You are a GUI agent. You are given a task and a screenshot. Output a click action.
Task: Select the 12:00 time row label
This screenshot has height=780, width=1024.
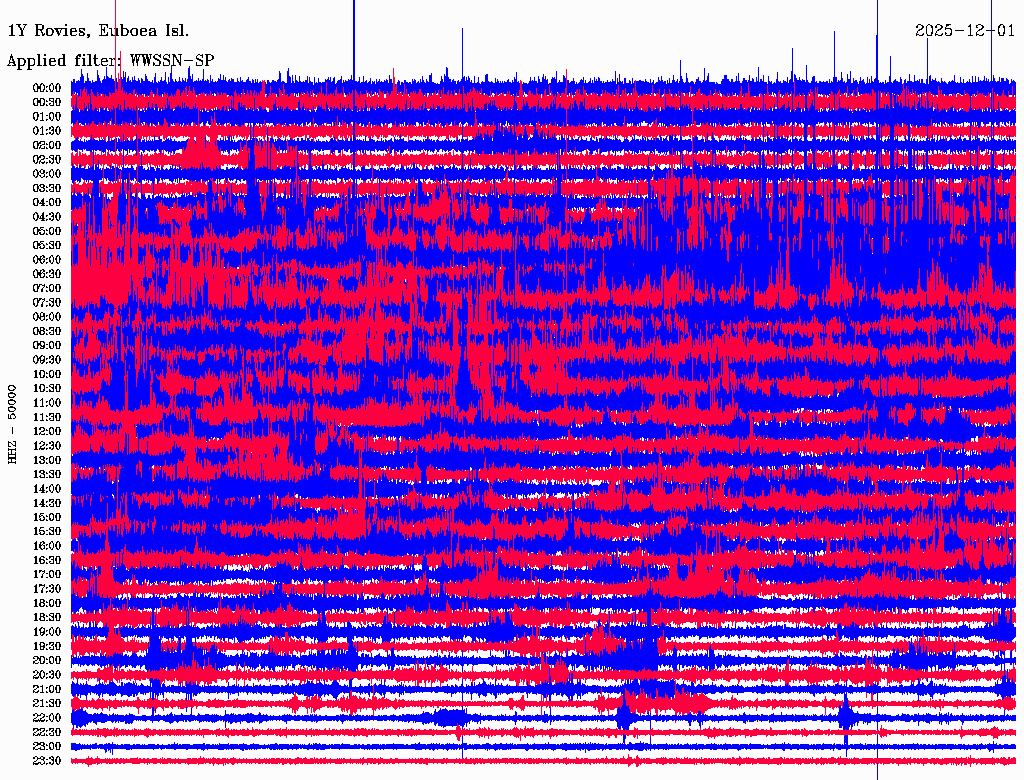click(47, 431)
